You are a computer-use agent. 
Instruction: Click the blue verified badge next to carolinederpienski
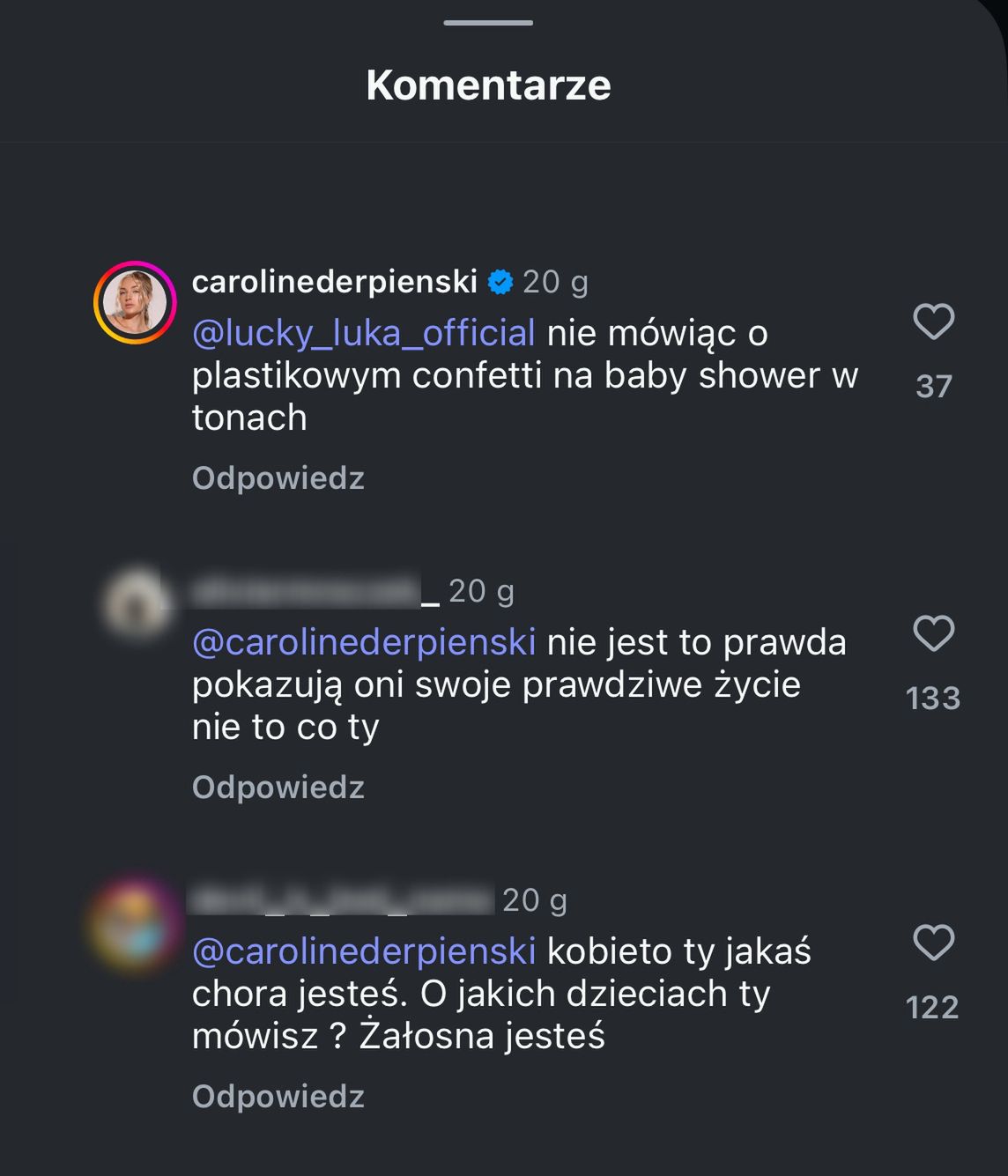(x=500, y=282)
